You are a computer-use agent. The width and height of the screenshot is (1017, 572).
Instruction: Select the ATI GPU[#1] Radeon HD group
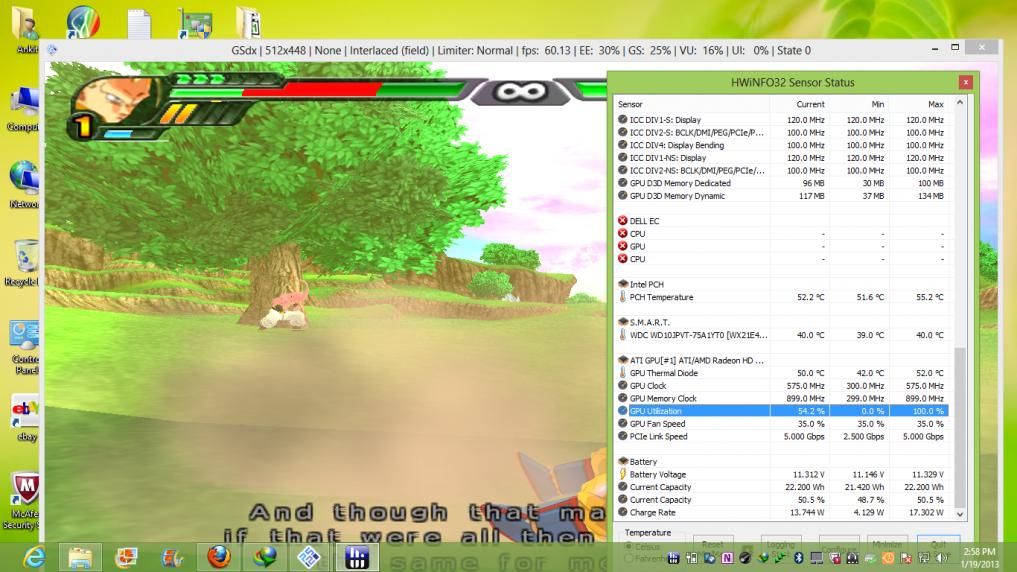(782, 360)
